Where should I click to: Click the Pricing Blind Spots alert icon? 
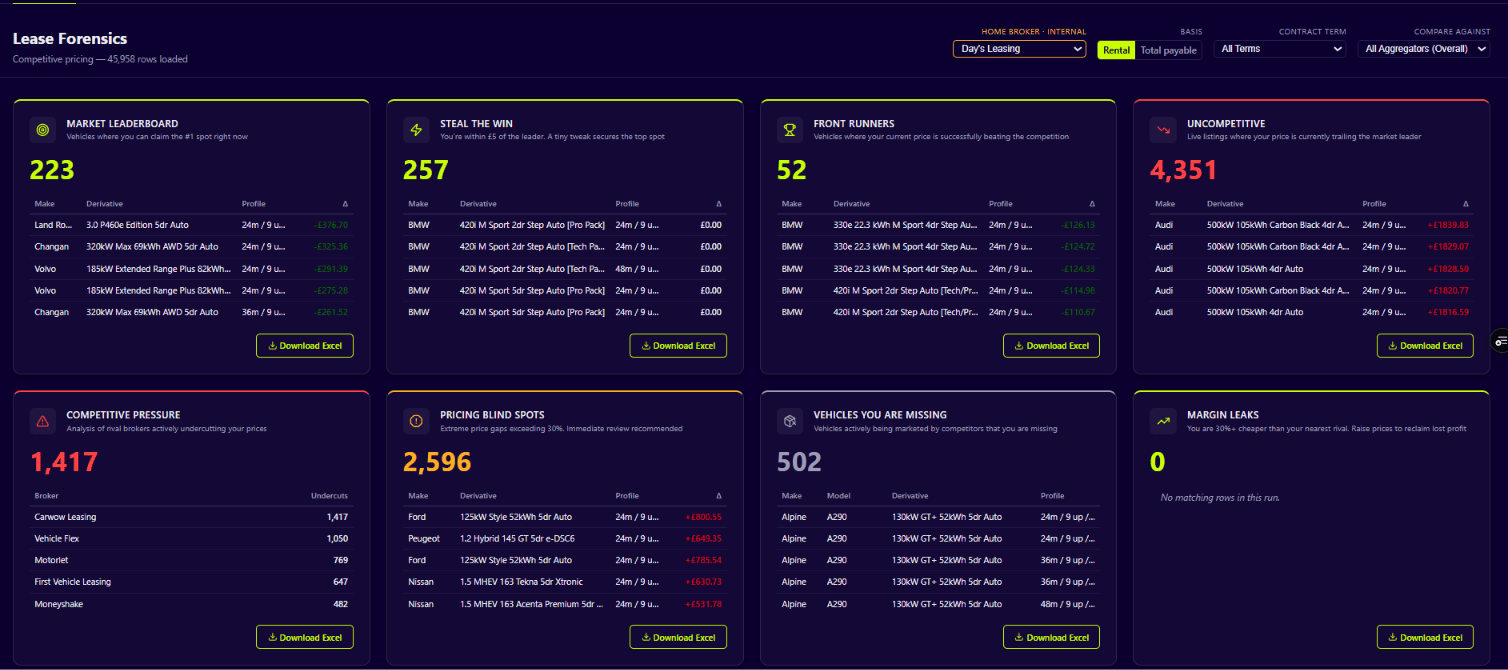[416, 421]
